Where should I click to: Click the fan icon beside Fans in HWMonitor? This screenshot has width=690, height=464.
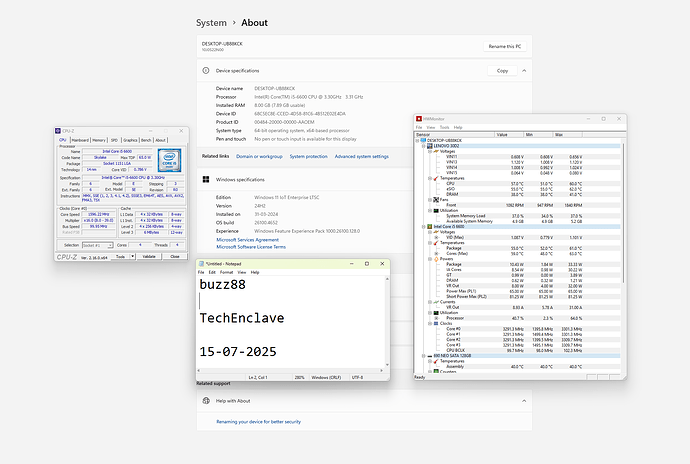point(436,200)
